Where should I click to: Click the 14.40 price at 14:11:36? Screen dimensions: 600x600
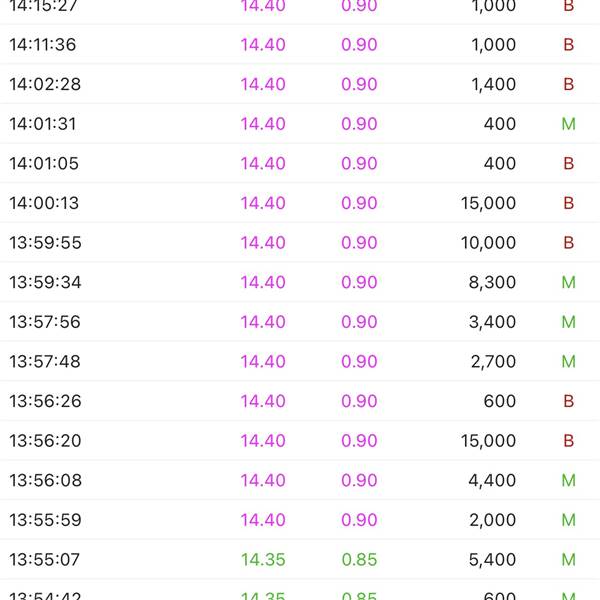263,45
